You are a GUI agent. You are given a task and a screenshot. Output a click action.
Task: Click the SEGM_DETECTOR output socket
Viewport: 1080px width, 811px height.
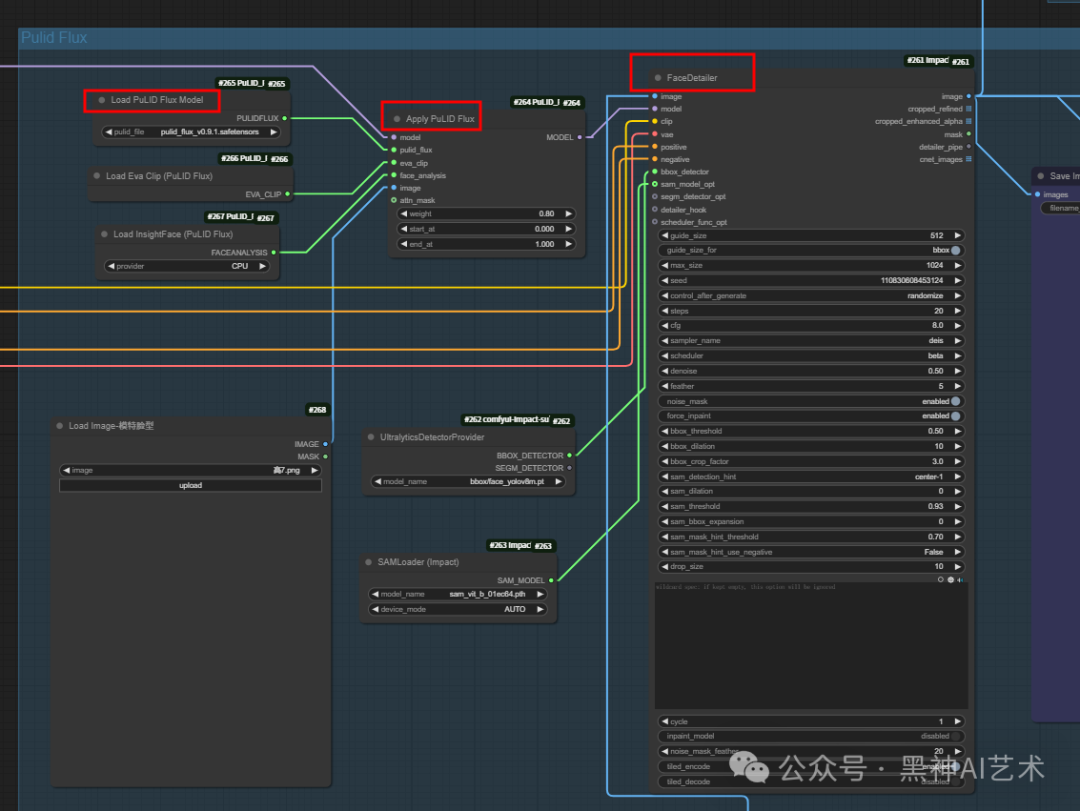click(570, 468)
